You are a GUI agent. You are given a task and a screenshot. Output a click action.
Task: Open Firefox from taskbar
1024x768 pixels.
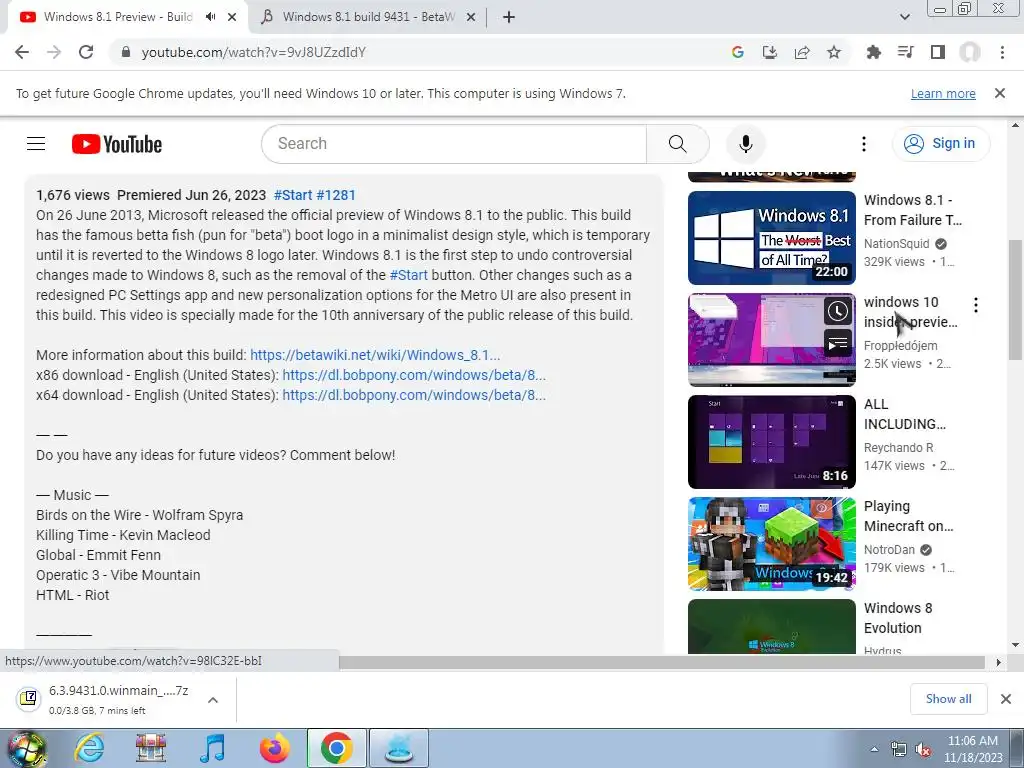275,748
